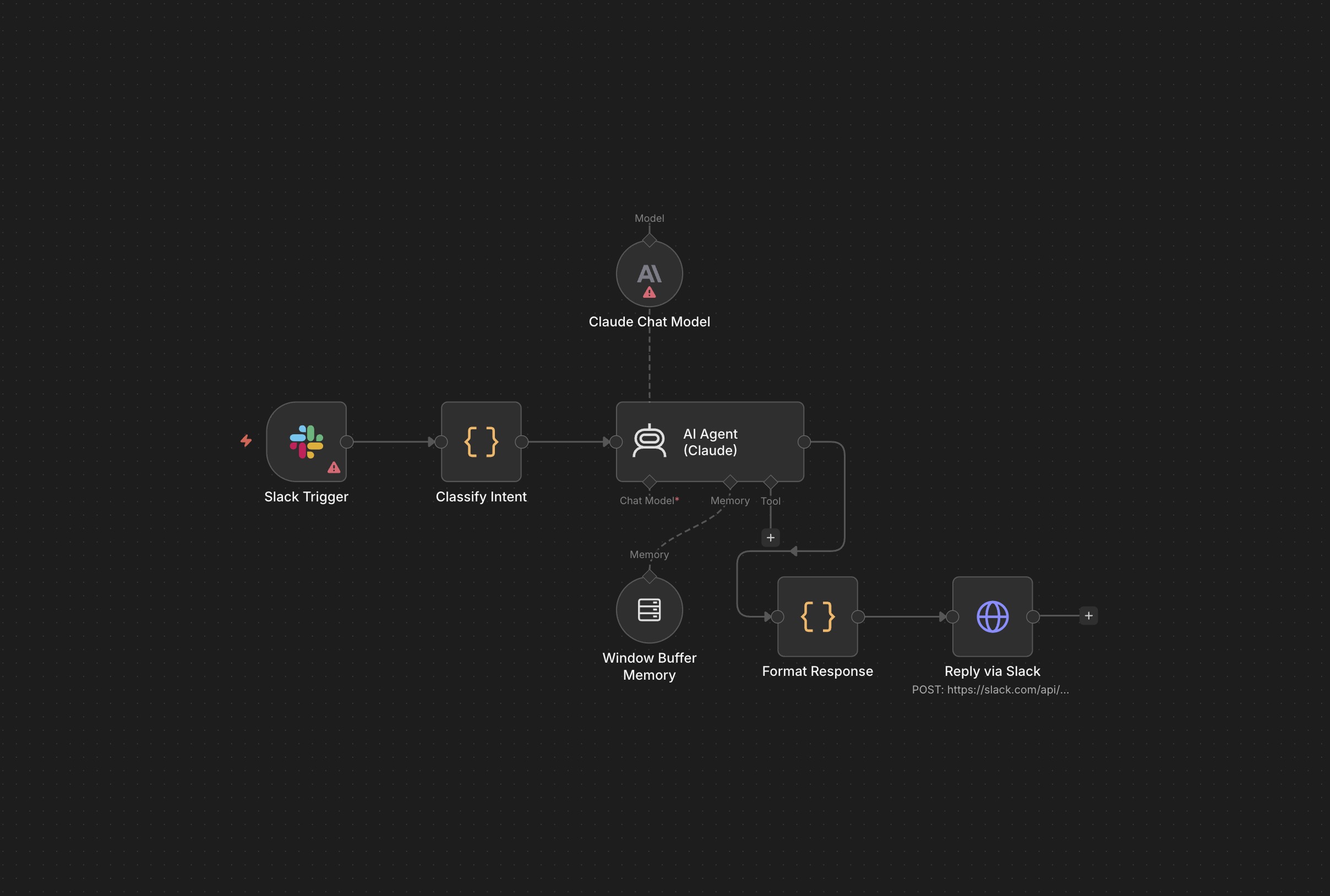This screenshot has height=896, width=1330.
Task: Click the Claude Chat Model label
Action: pyautogui.click(x=649, y=322)
